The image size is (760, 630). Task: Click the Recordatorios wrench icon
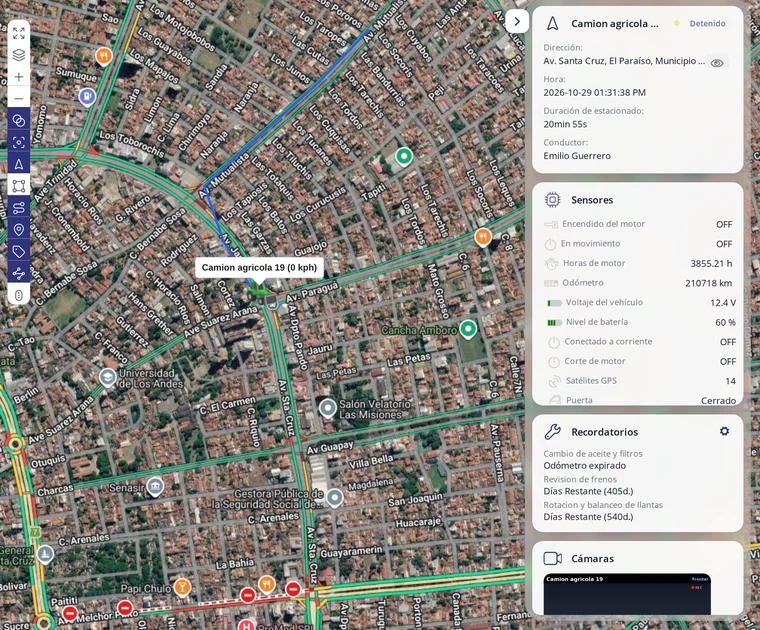point(553,431)
